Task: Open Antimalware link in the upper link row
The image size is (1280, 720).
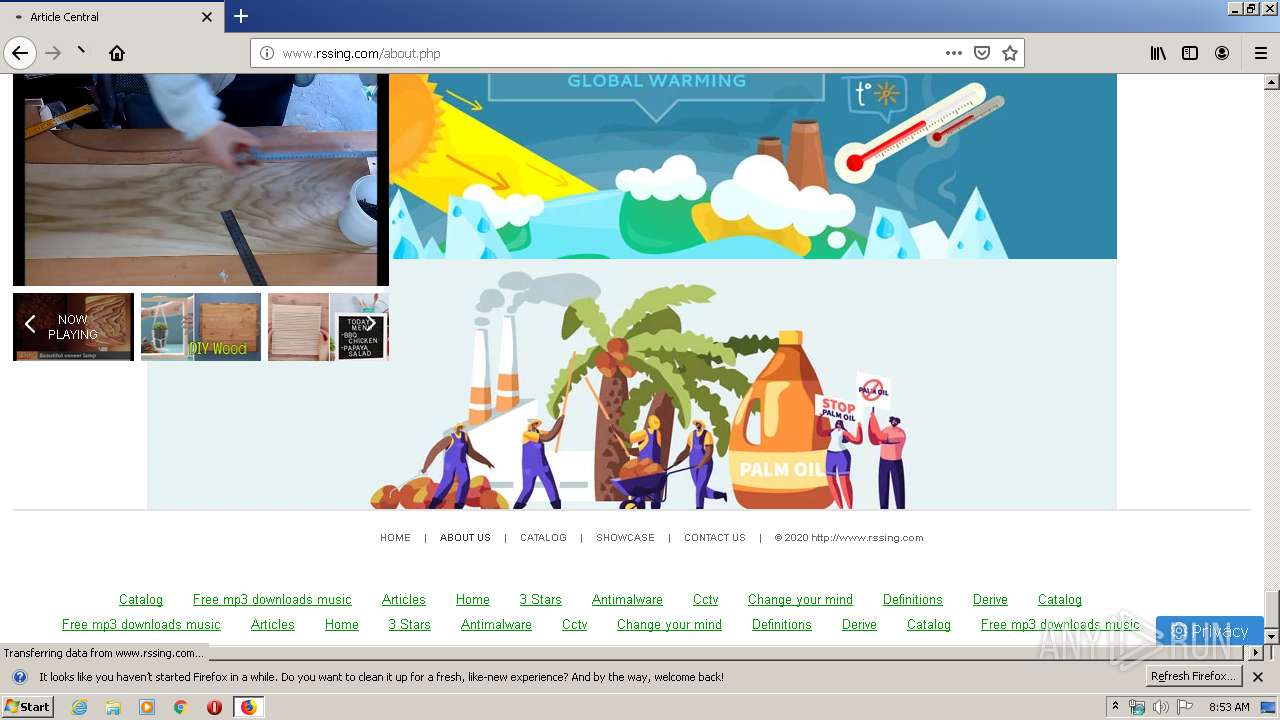Action: click(x=627, y=600)
